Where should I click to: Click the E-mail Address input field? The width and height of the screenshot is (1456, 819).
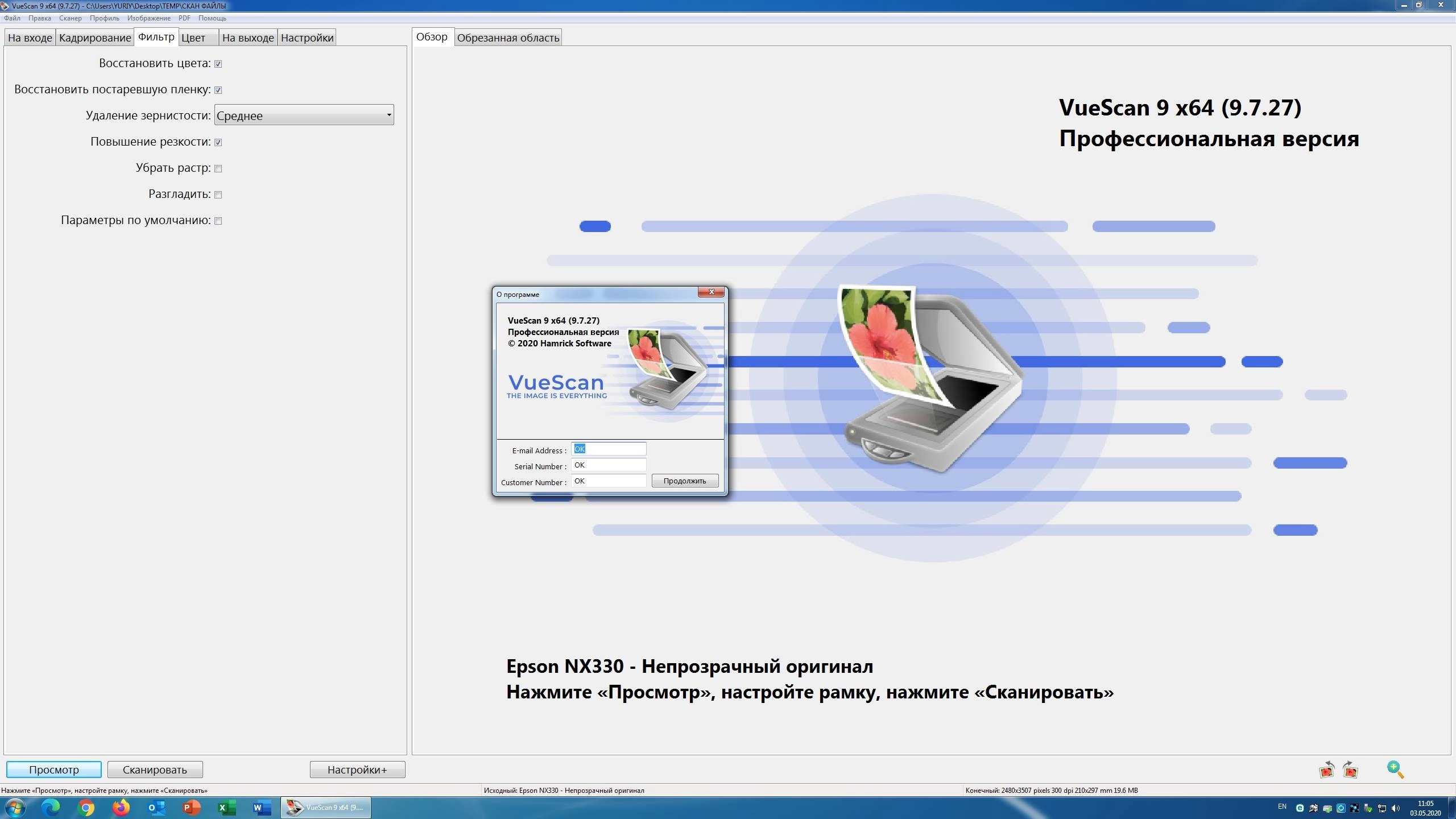pos(609,449)
